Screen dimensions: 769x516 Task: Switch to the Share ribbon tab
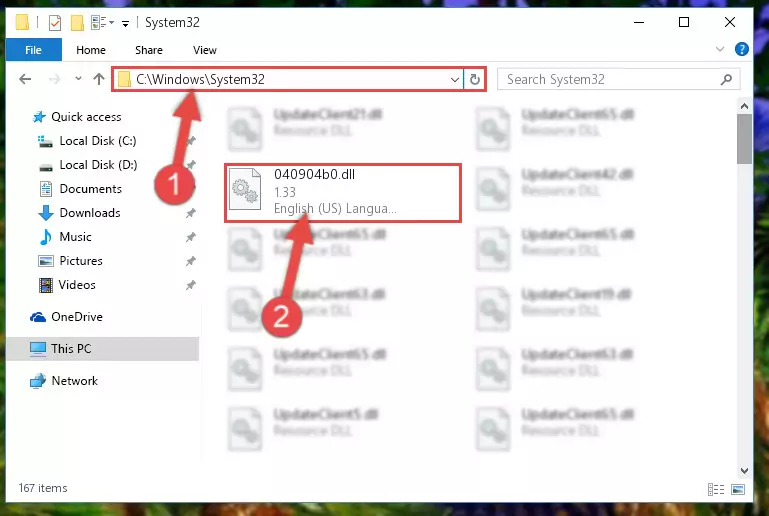[x=149, y=50]
